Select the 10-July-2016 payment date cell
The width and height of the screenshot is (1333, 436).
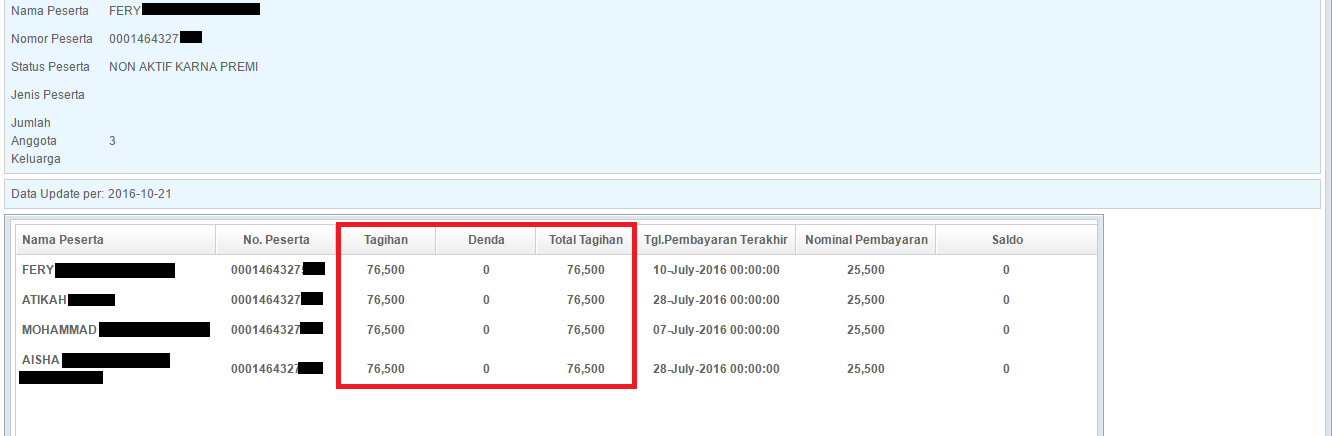pyautogui.click(x=715, y=270)
